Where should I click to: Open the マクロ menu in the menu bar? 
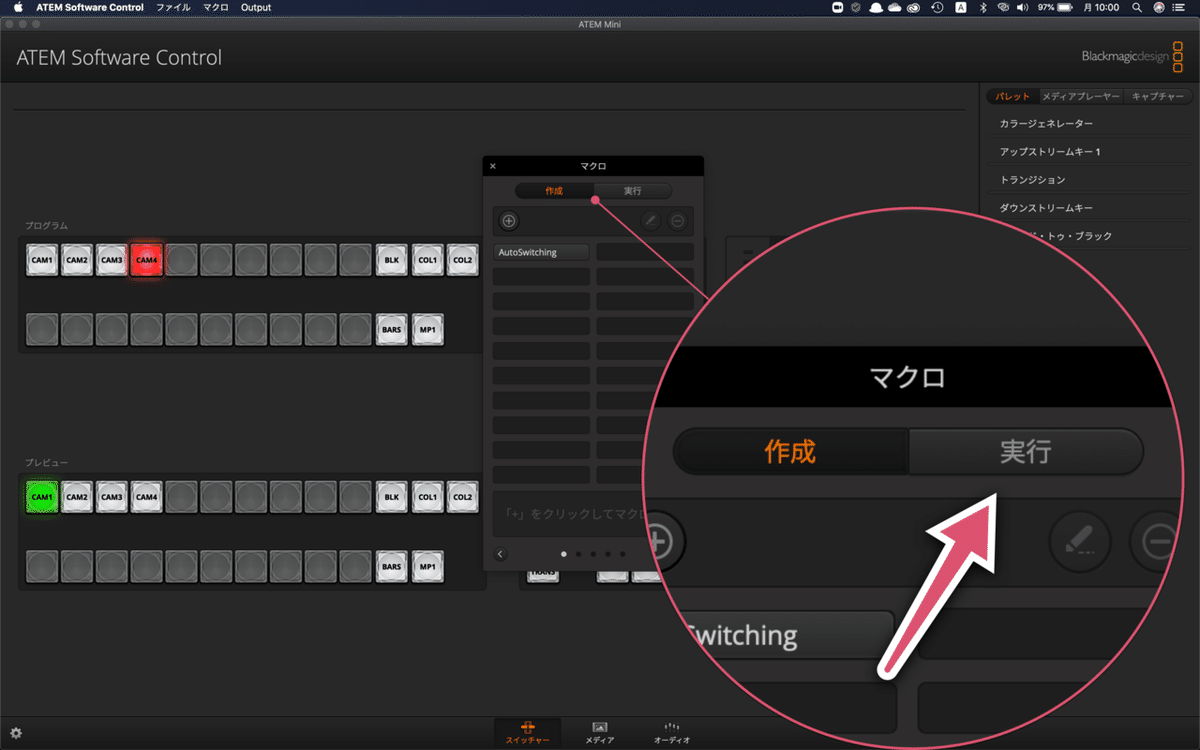(x=214, y=7)
